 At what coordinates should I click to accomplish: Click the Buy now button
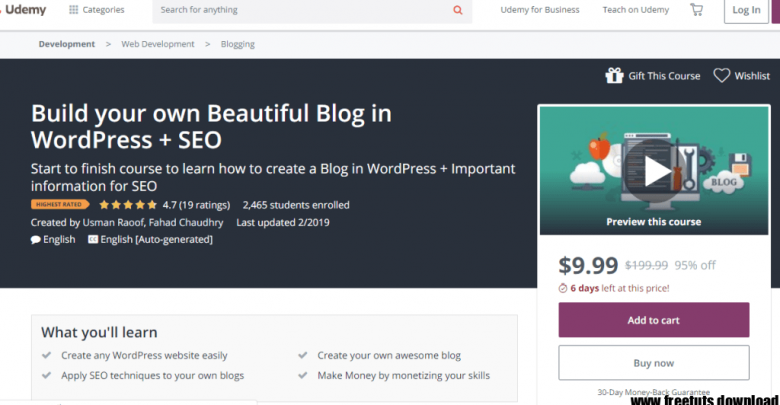click(x=654, y=363)
